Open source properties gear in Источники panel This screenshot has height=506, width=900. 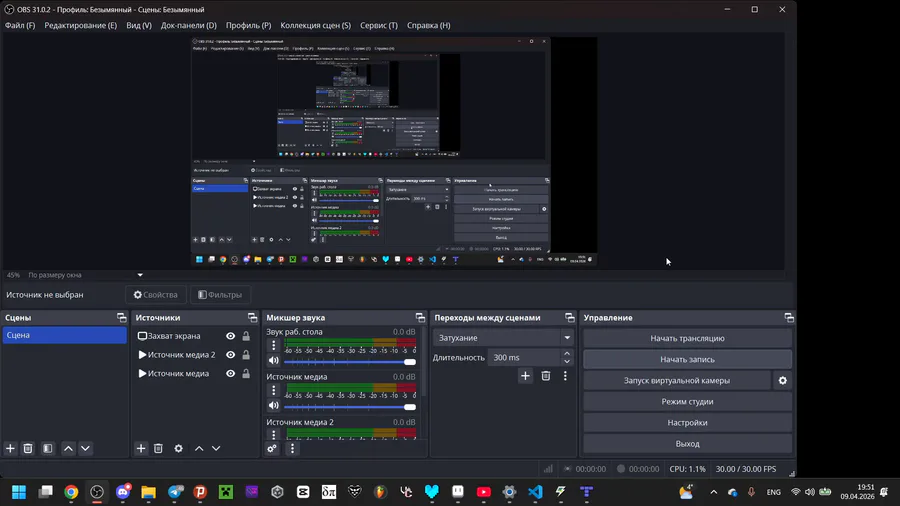(x=179, y=449)
